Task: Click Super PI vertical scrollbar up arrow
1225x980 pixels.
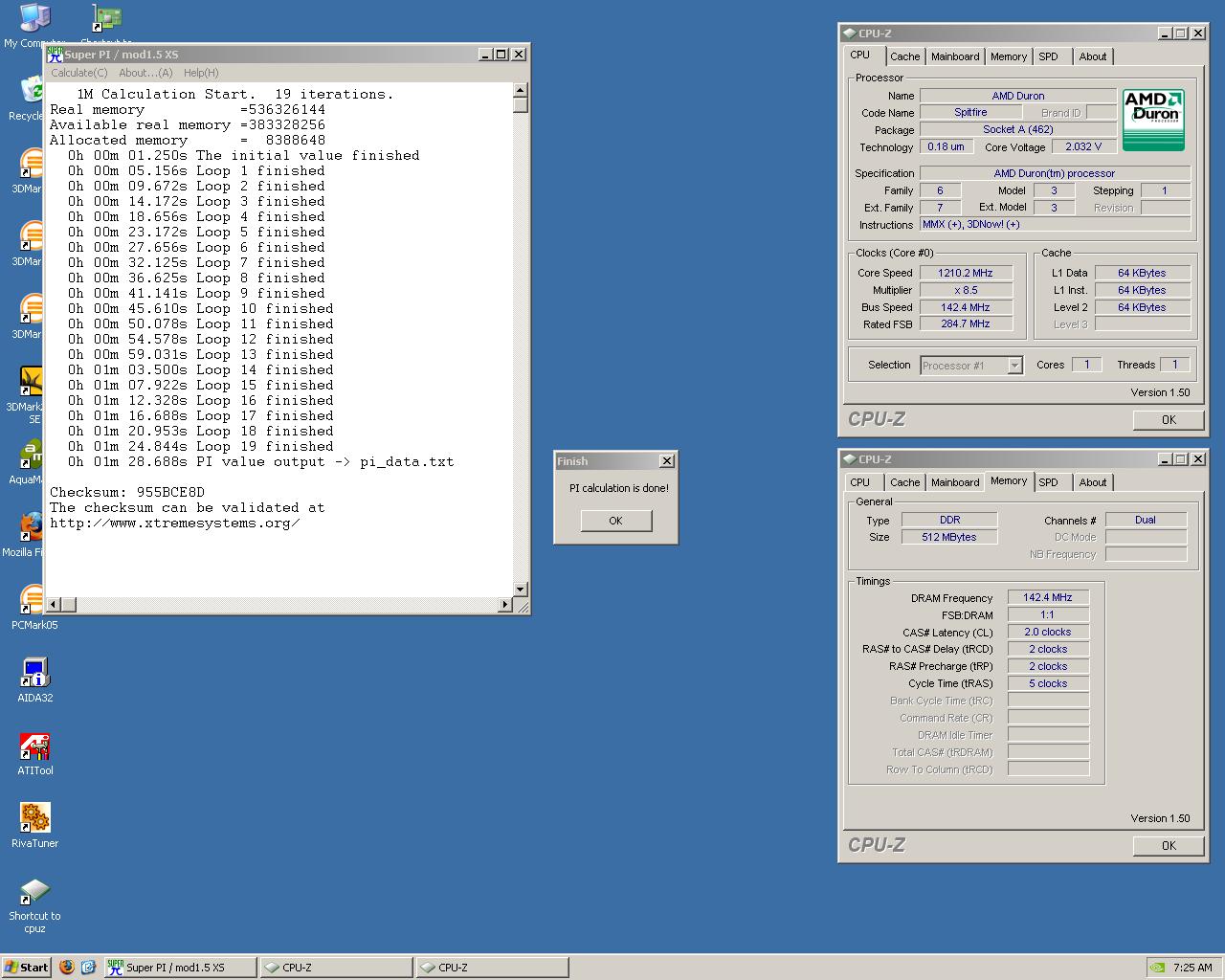Action: pos(521,91)
